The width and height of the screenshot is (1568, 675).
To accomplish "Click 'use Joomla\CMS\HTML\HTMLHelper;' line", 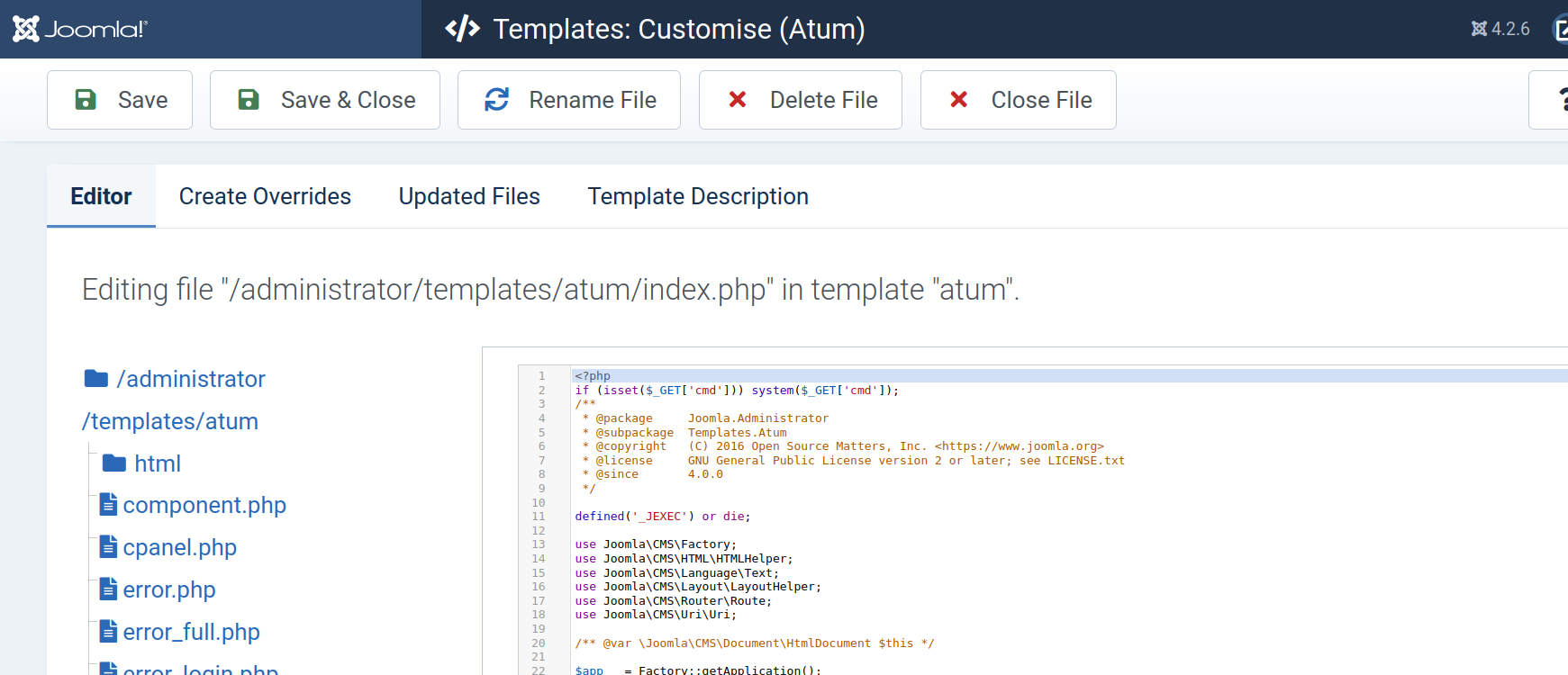I will click(684, 559).
